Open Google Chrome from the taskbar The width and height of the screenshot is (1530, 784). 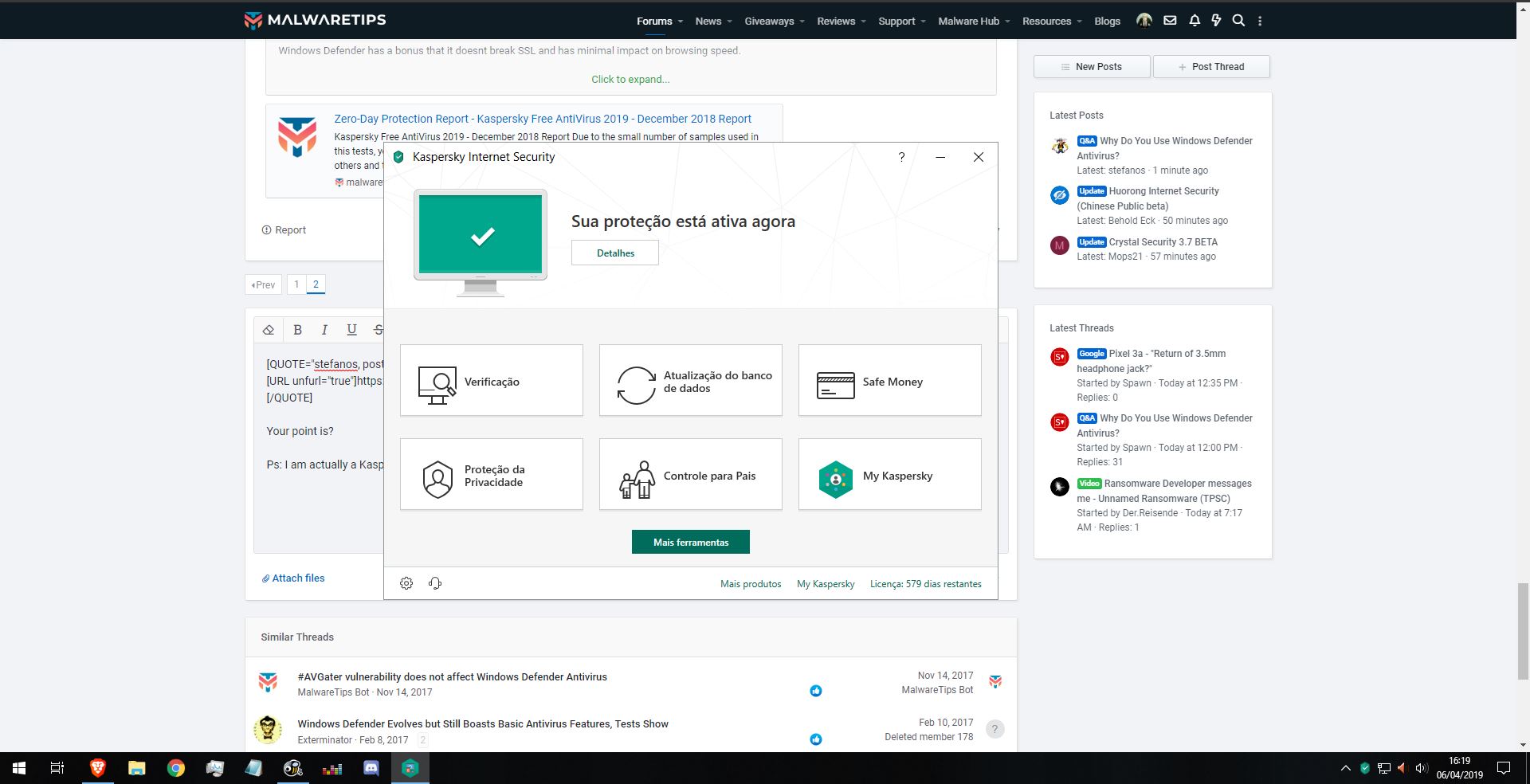(175, 768)
